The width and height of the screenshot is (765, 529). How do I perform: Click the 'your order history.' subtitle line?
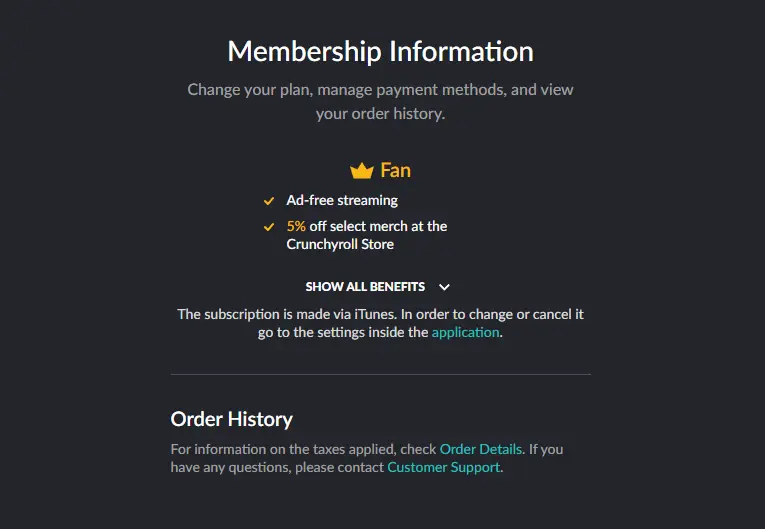tap(381, 114)
